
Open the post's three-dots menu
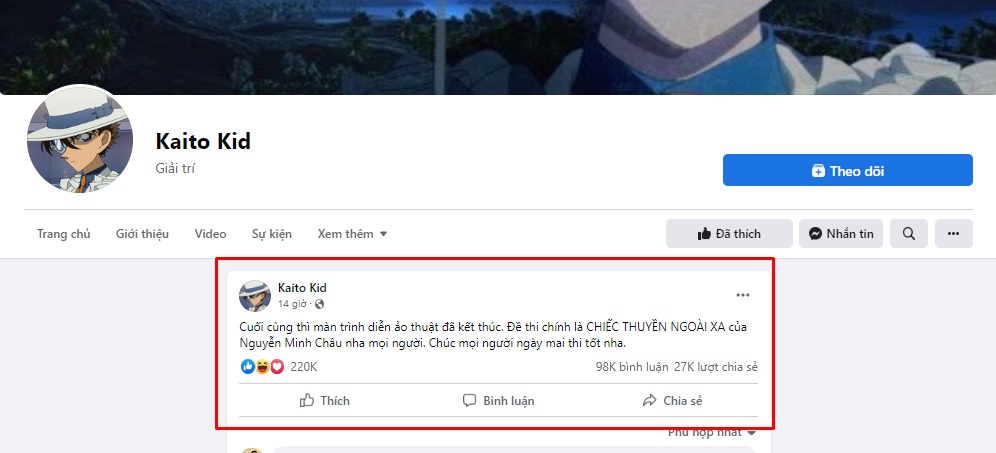click(743, 295)
